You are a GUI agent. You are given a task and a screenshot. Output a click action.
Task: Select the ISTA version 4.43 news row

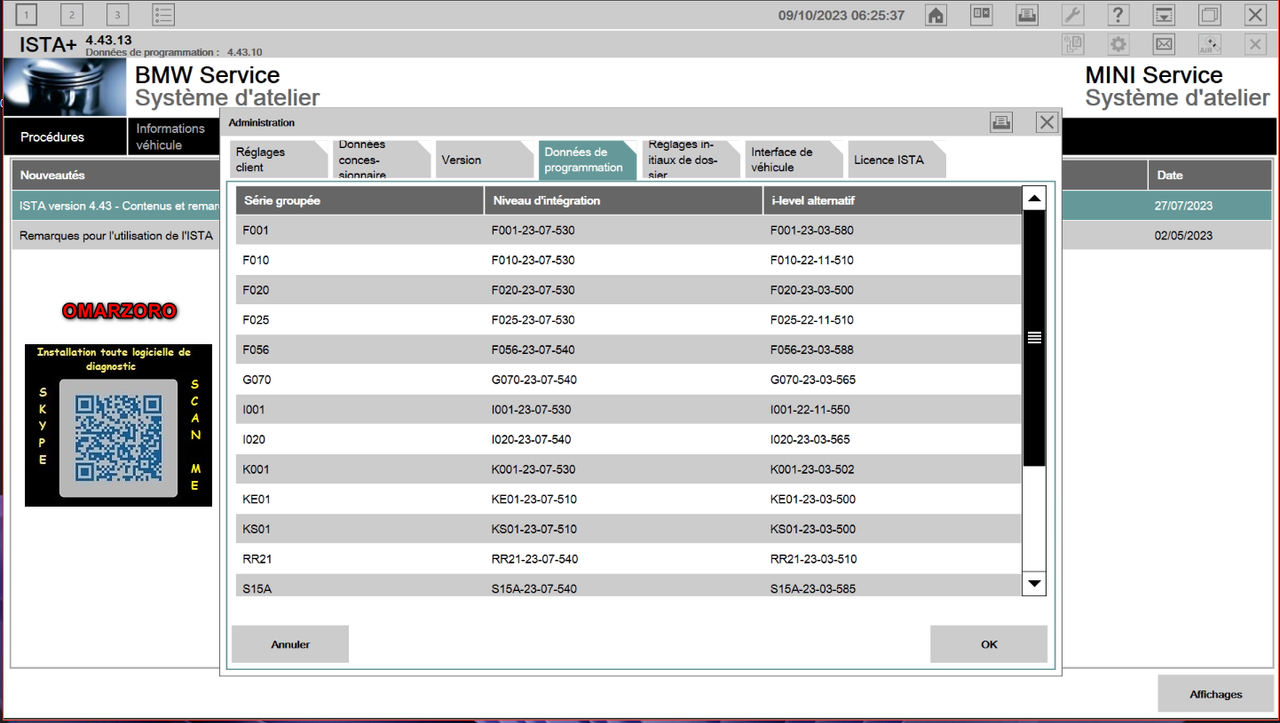click(115, 206)
